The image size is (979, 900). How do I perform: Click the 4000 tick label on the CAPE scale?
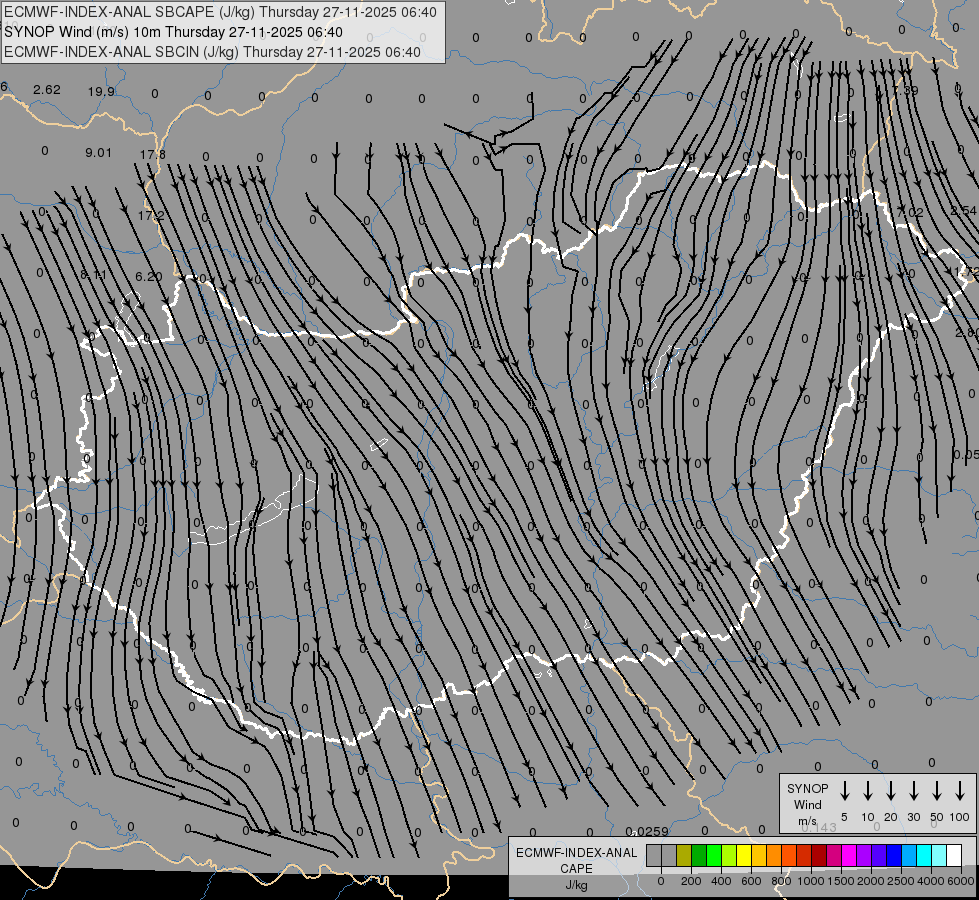[931, 881]
